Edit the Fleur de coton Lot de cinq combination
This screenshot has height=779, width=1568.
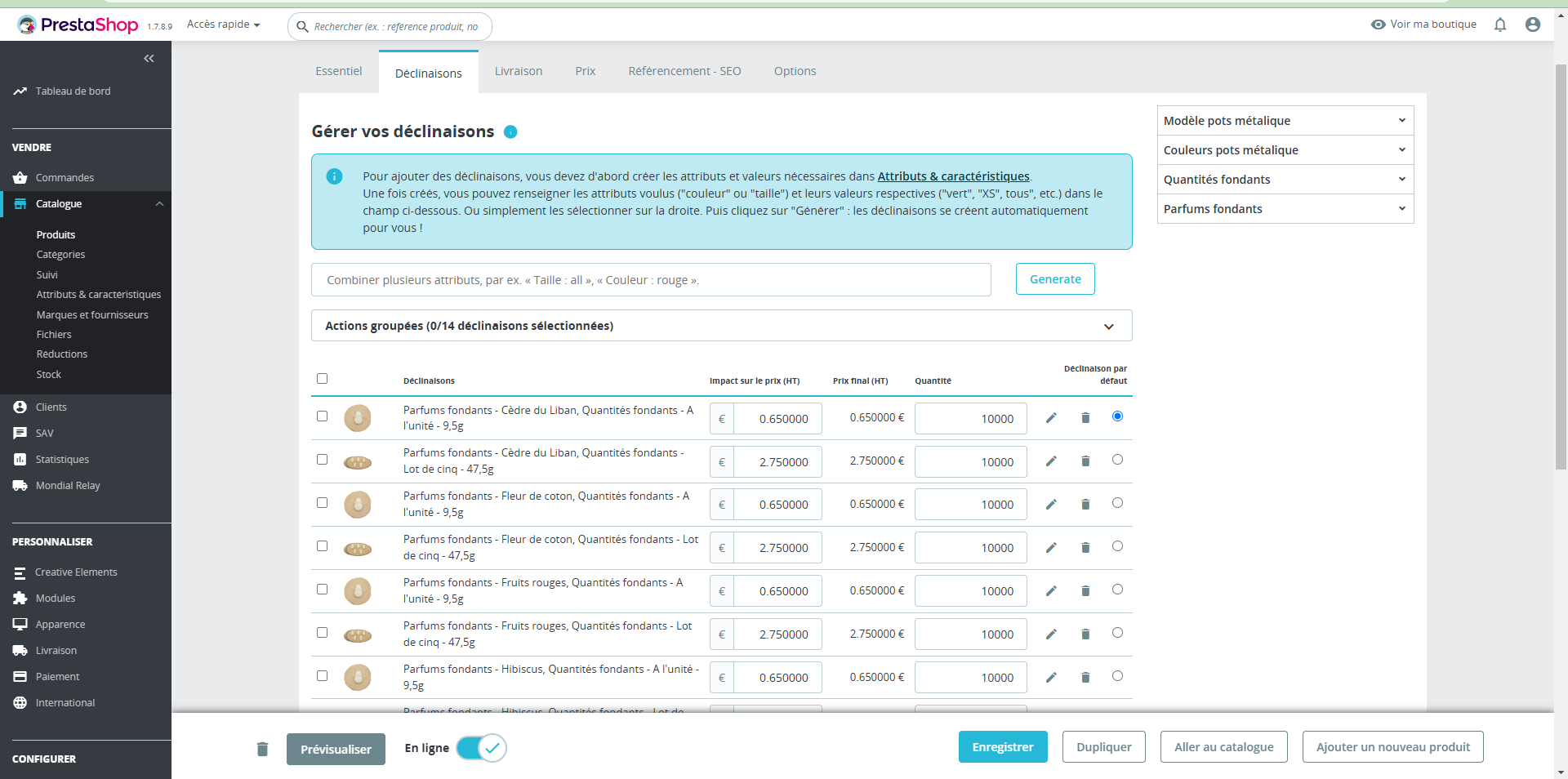pos(1051,548)
